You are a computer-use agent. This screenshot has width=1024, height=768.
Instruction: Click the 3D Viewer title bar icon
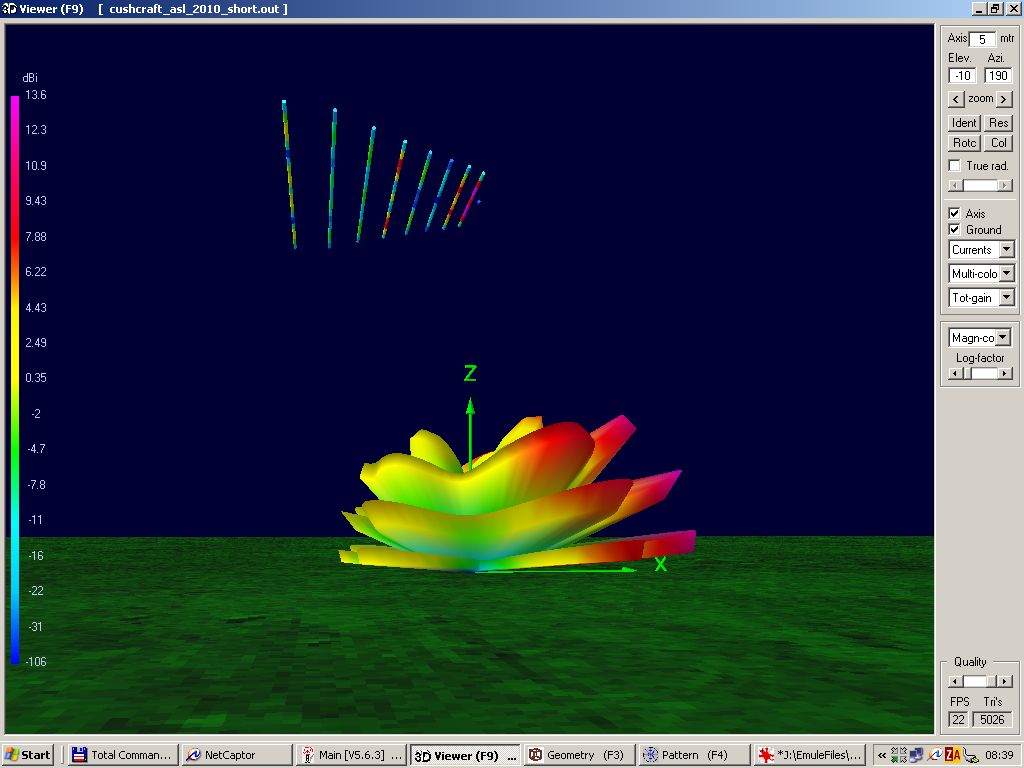click(x=9, y=8)
